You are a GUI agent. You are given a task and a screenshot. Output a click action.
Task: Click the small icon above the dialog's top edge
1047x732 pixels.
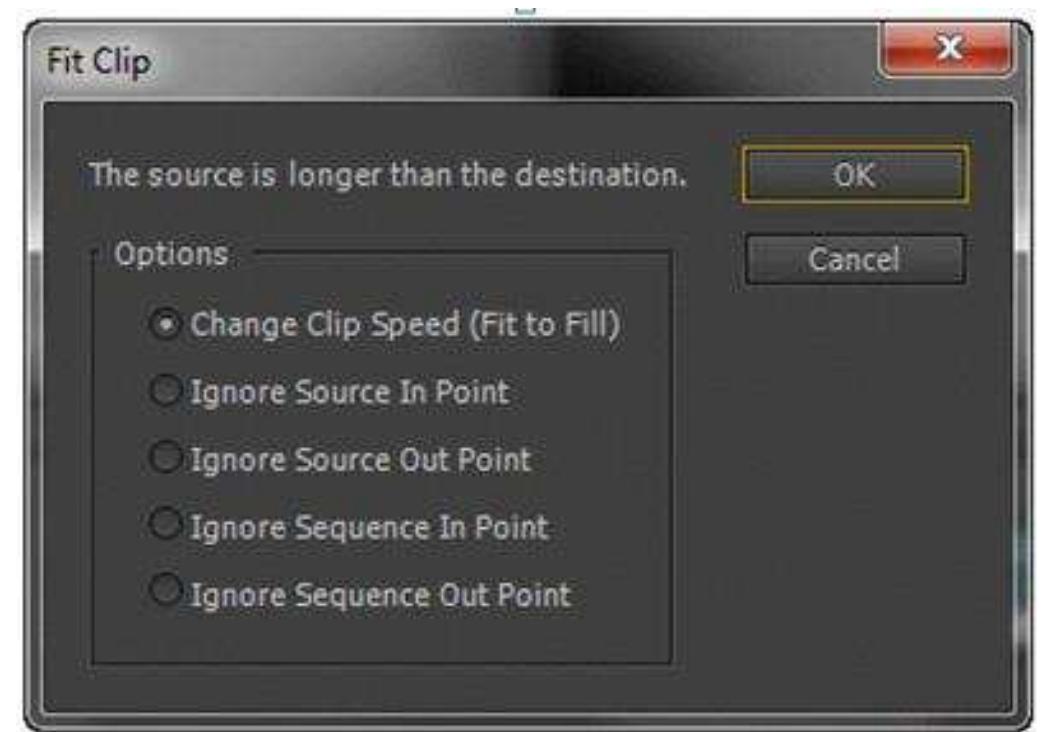(525, 8)
